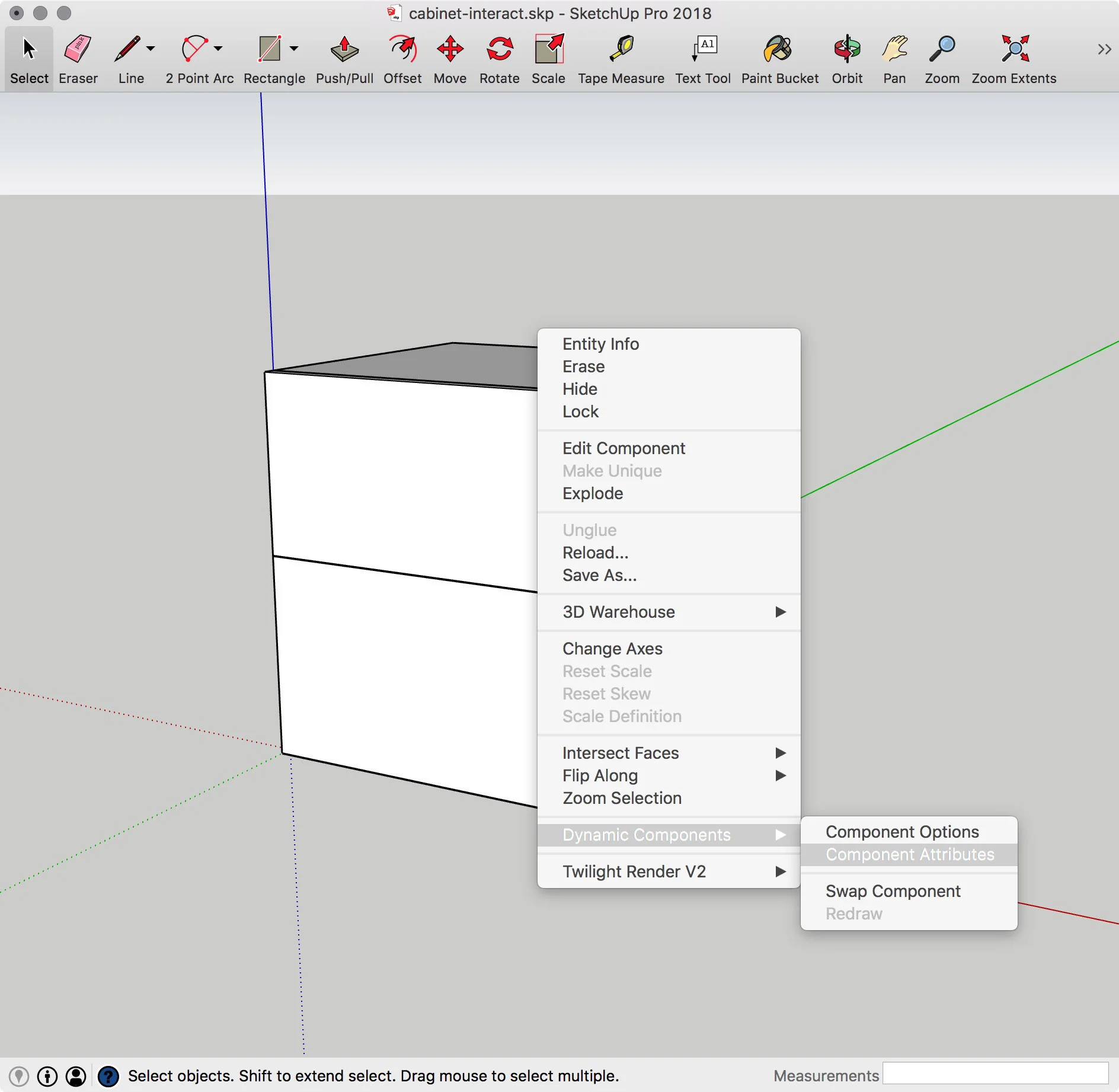Pick the Eraser tool
Viewport: 1119px width, 1092px height.
[x=78, y=59]
